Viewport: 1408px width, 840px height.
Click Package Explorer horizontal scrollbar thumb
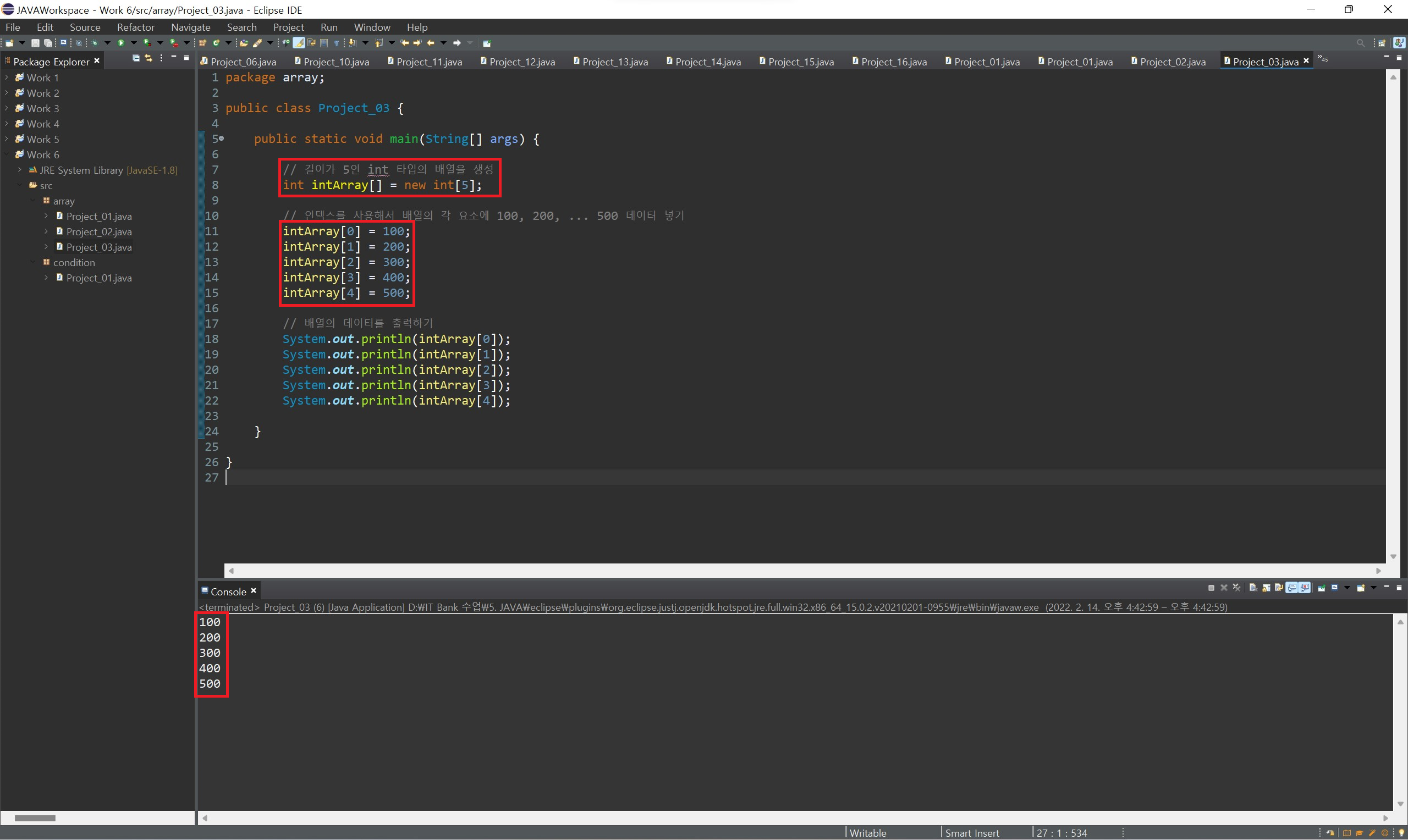point(35,819)
